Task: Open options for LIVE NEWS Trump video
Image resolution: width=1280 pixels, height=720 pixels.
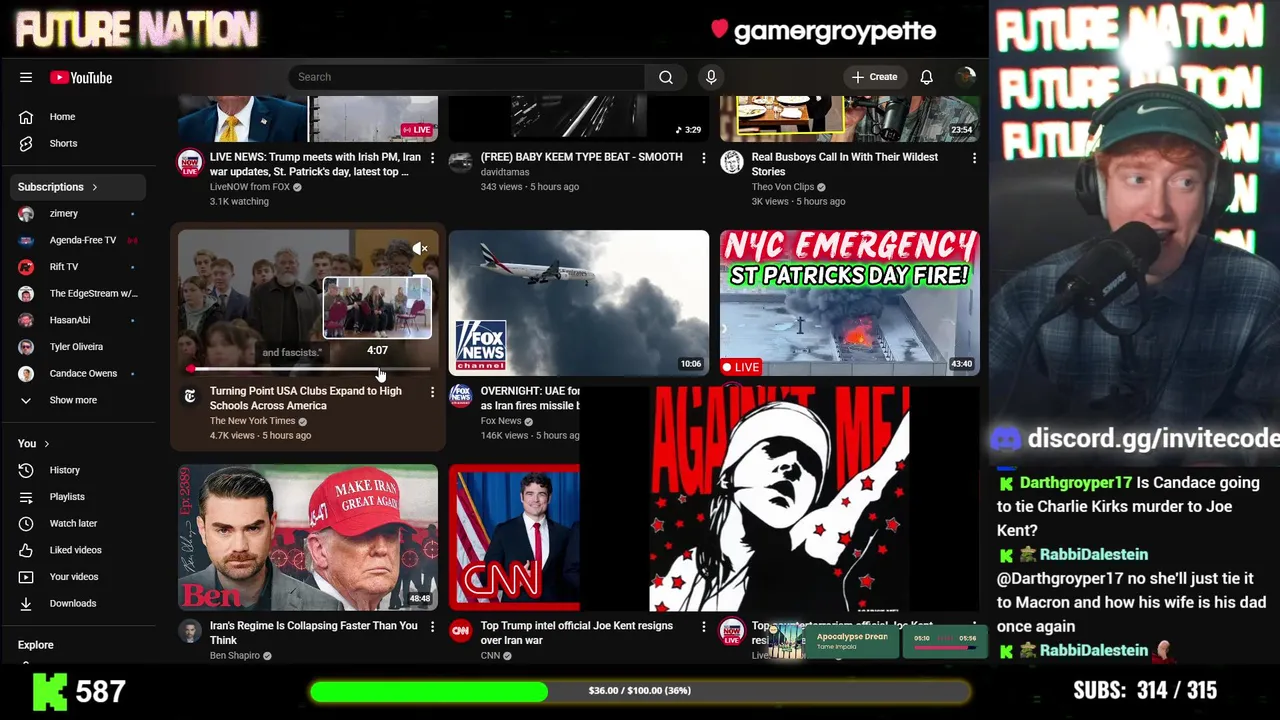Action: click(432, 158)
